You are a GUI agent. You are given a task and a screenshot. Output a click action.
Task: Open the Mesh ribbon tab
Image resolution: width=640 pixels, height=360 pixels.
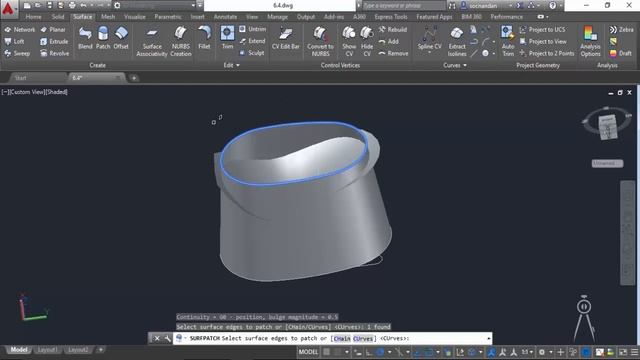tap(108, 17)
